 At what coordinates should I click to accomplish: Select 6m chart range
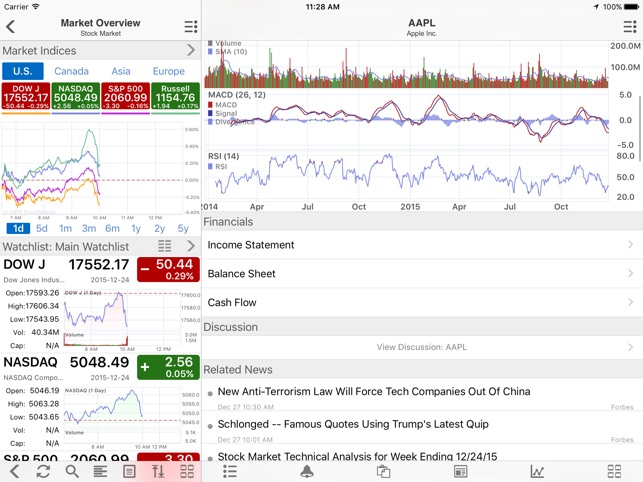pyautogui.click(x=112, y=228)
